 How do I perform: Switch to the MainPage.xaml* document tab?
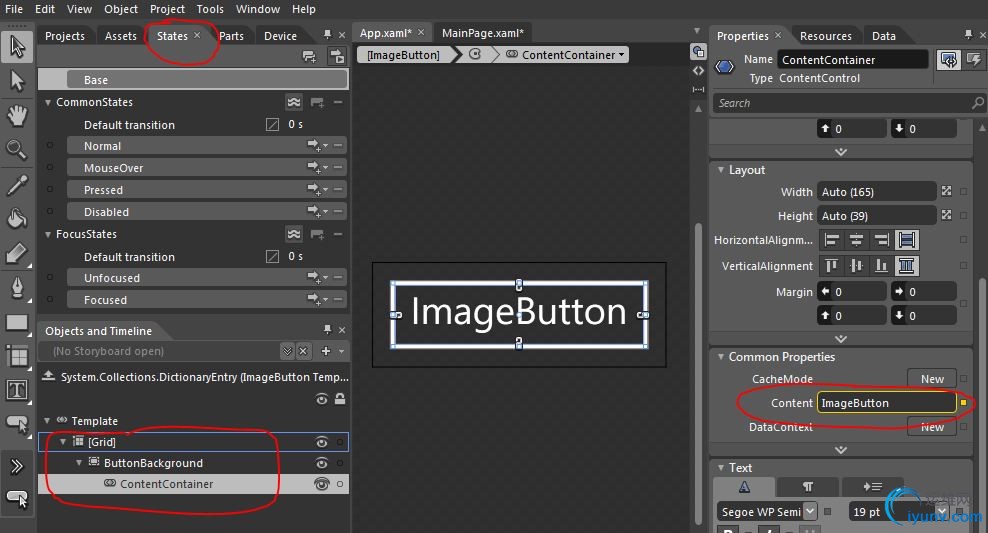[483, 33]
